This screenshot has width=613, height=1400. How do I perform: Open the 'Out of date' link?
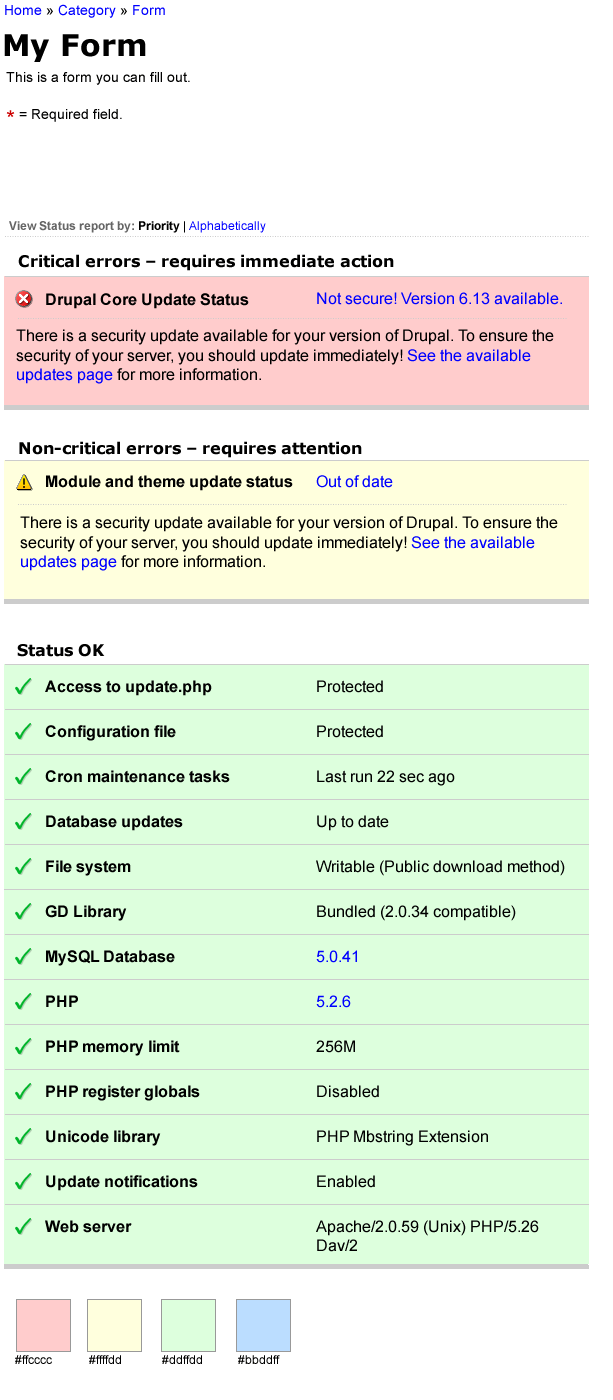click(x=354, y=481)
